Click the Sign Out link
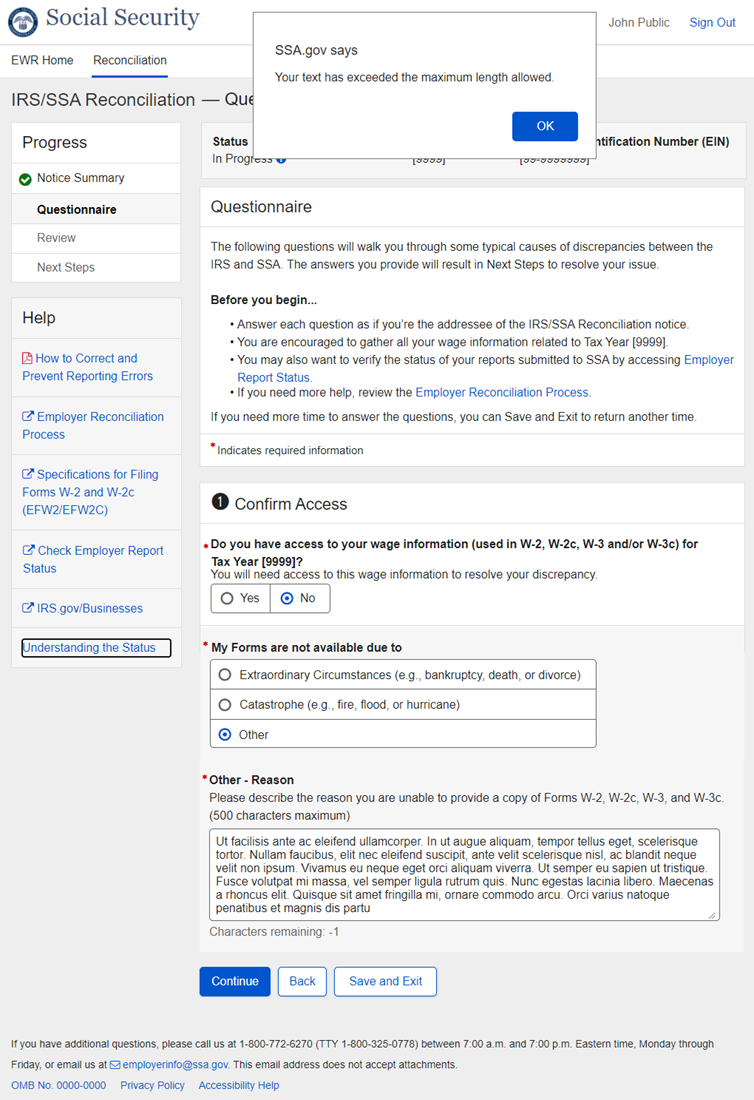 (x=712, y=23)
